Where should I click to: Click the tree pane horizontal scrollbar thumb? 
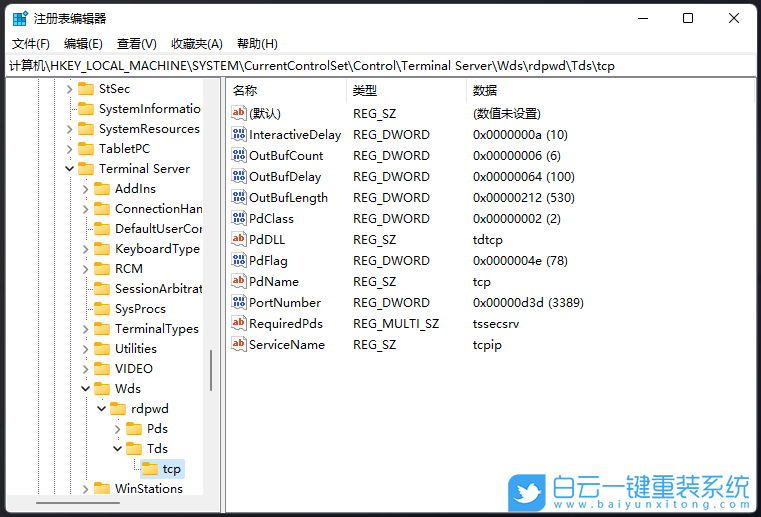tap(78, 503)
